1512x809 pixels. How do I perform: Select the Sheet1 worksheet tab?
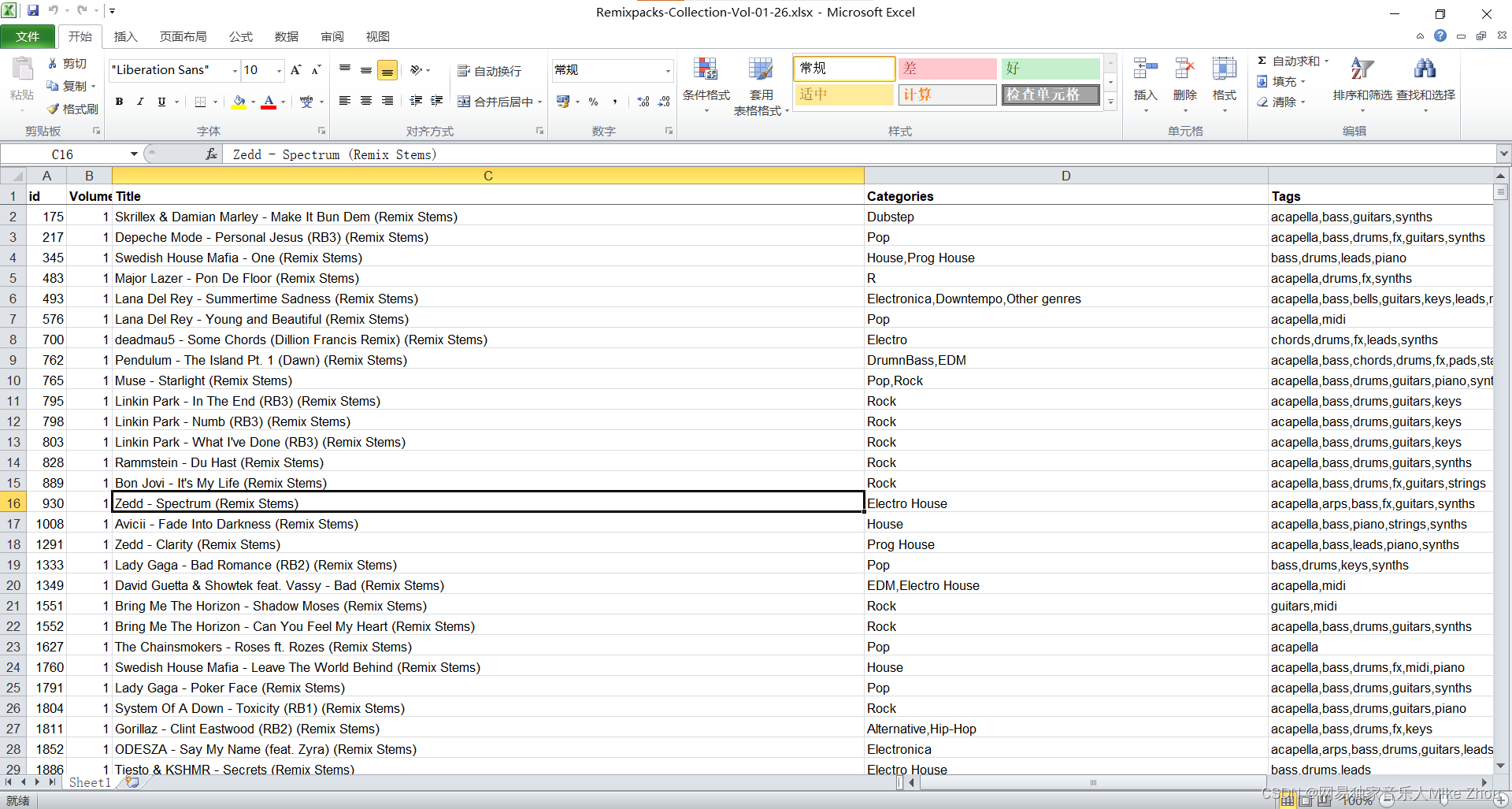pos(90,782)
